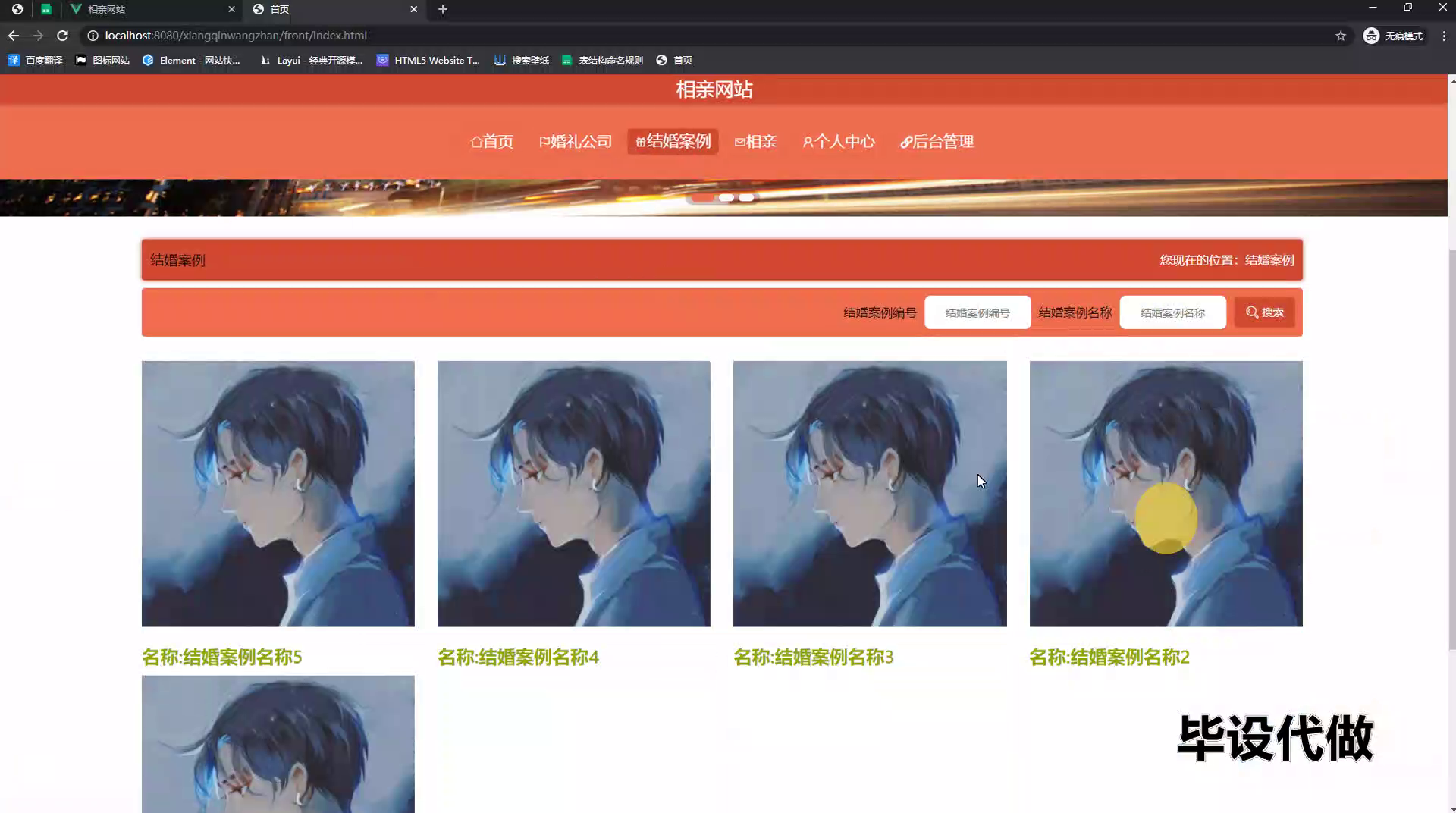Image resolution: width=1456 pixels, height=813 pixels.
Task: Open 个人中心 in the navigation menu
Action: [x=839, y=142]
